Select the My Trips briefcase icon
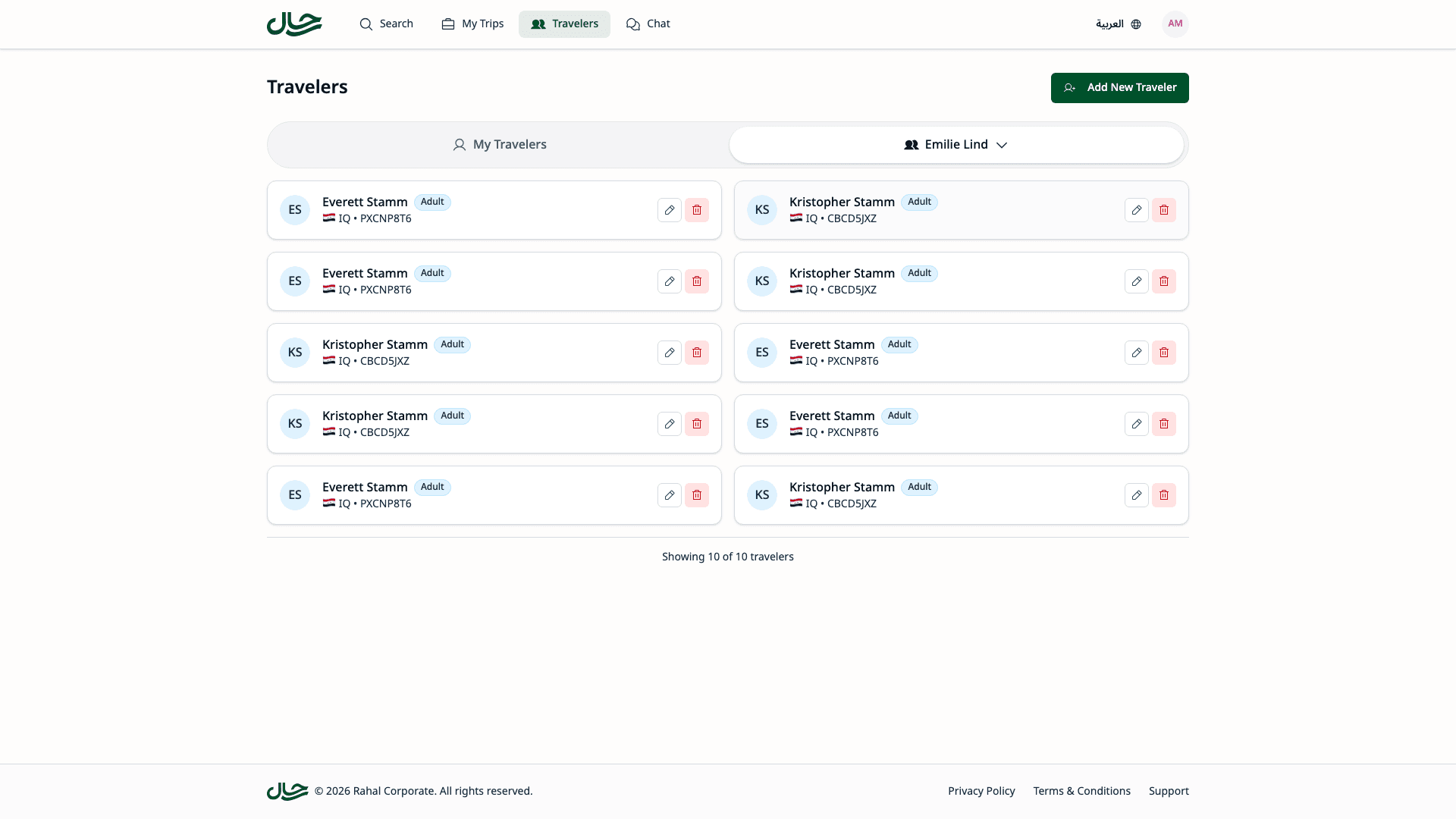This screenshot has height=819, width=1456. pos(448,24)
